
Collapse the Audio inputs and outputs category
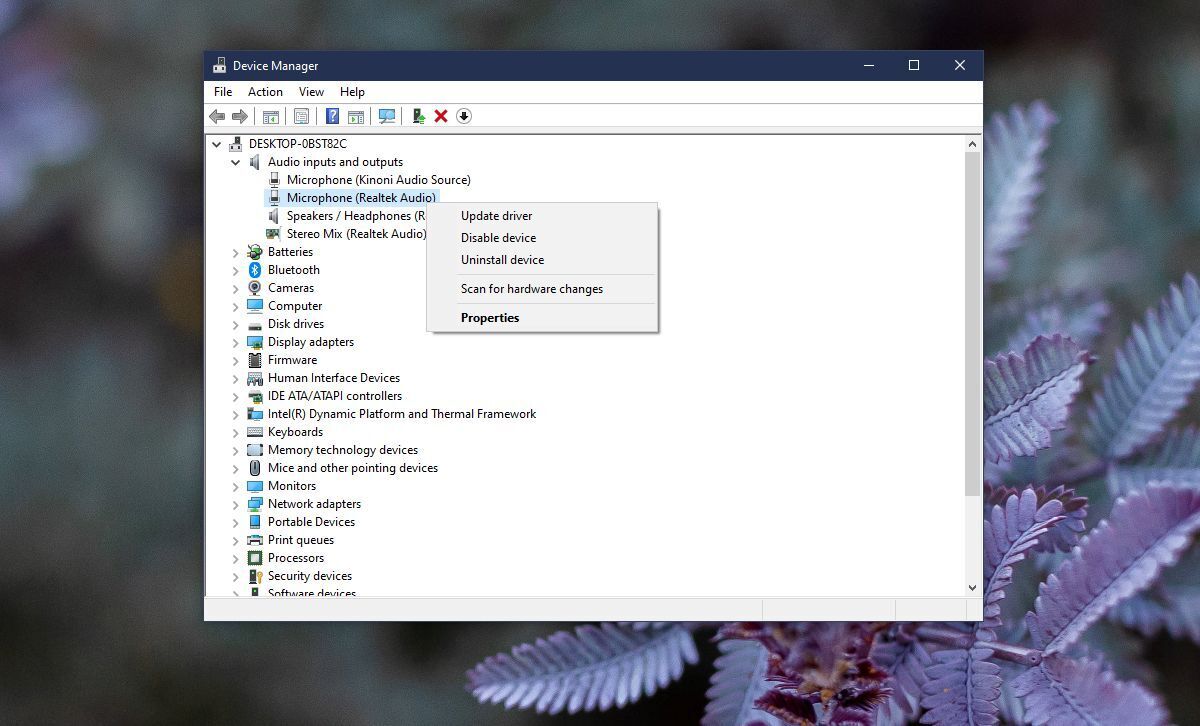click(x=234, y=161)
